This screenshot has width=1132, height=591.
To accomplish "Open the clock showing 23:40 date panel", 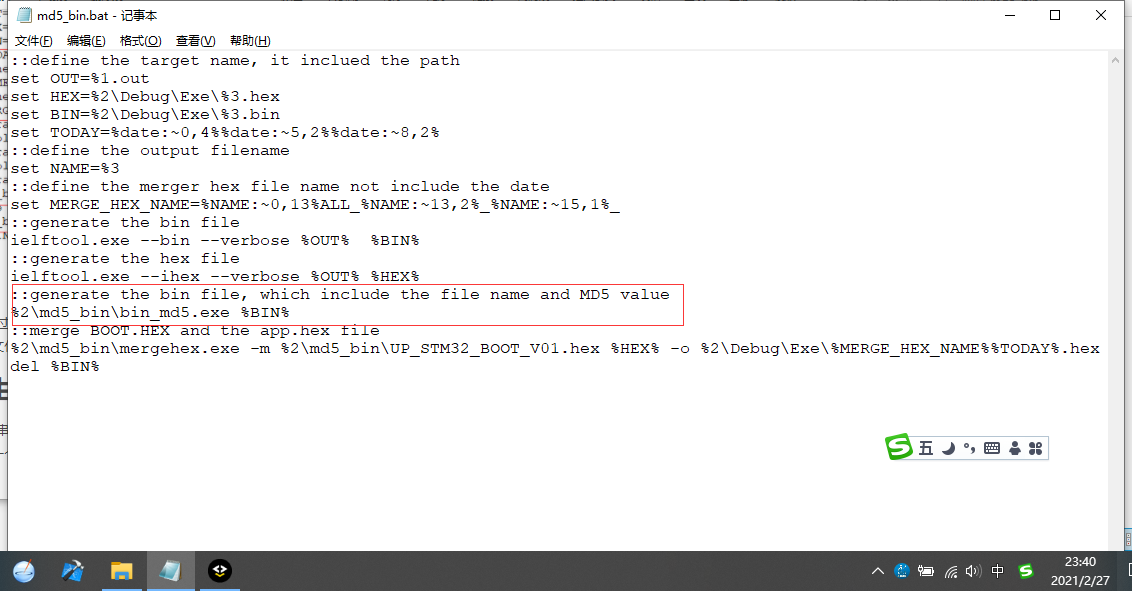I will point(1080,571).
